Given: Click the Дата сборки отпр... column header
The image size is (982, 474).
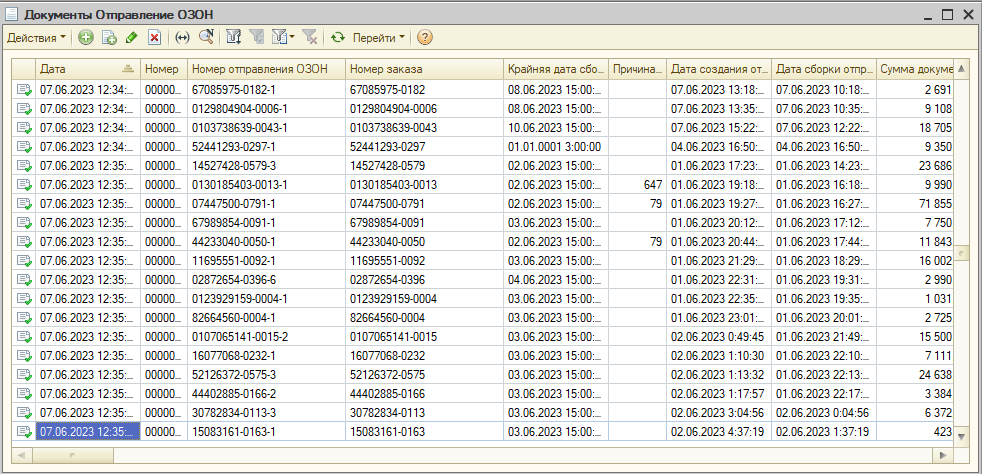Looking at the screenshot, I should (x=824, y=69).
